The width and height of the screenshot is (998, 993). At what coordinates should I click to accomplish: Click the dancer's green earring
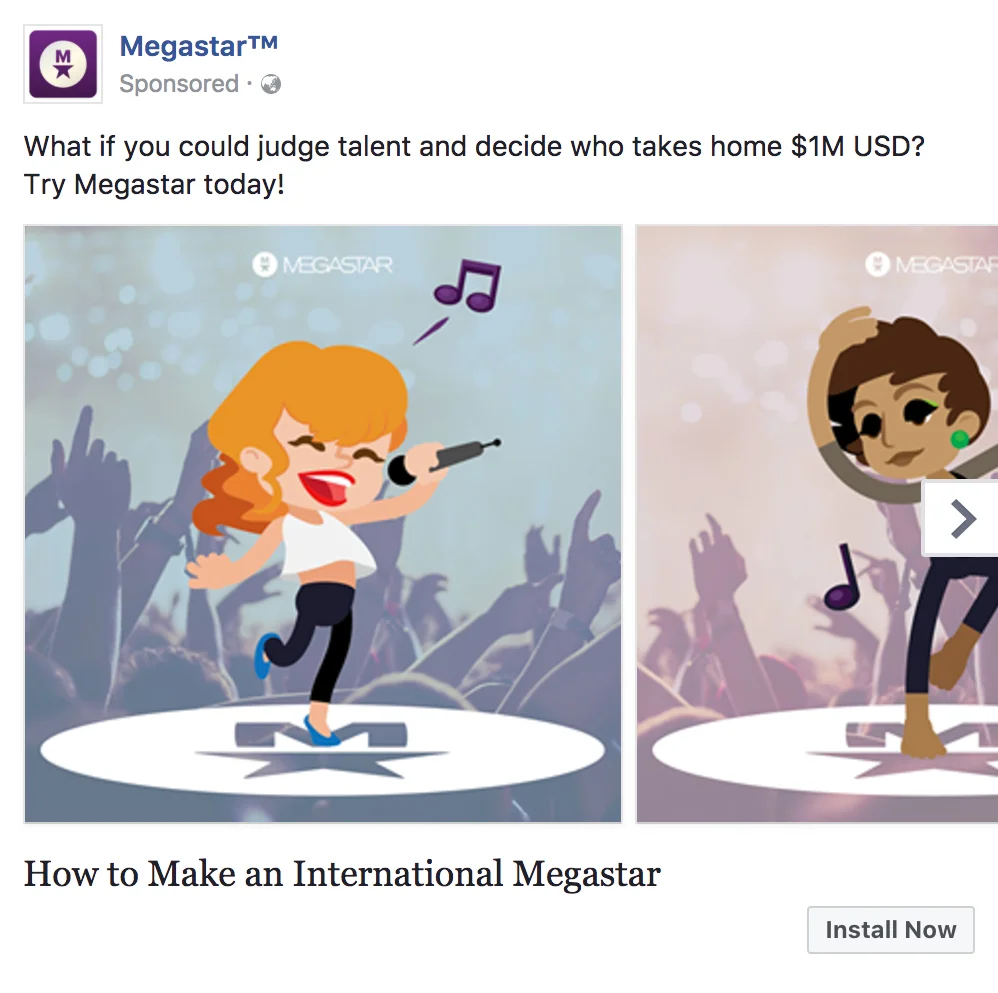tap(959, 439)
